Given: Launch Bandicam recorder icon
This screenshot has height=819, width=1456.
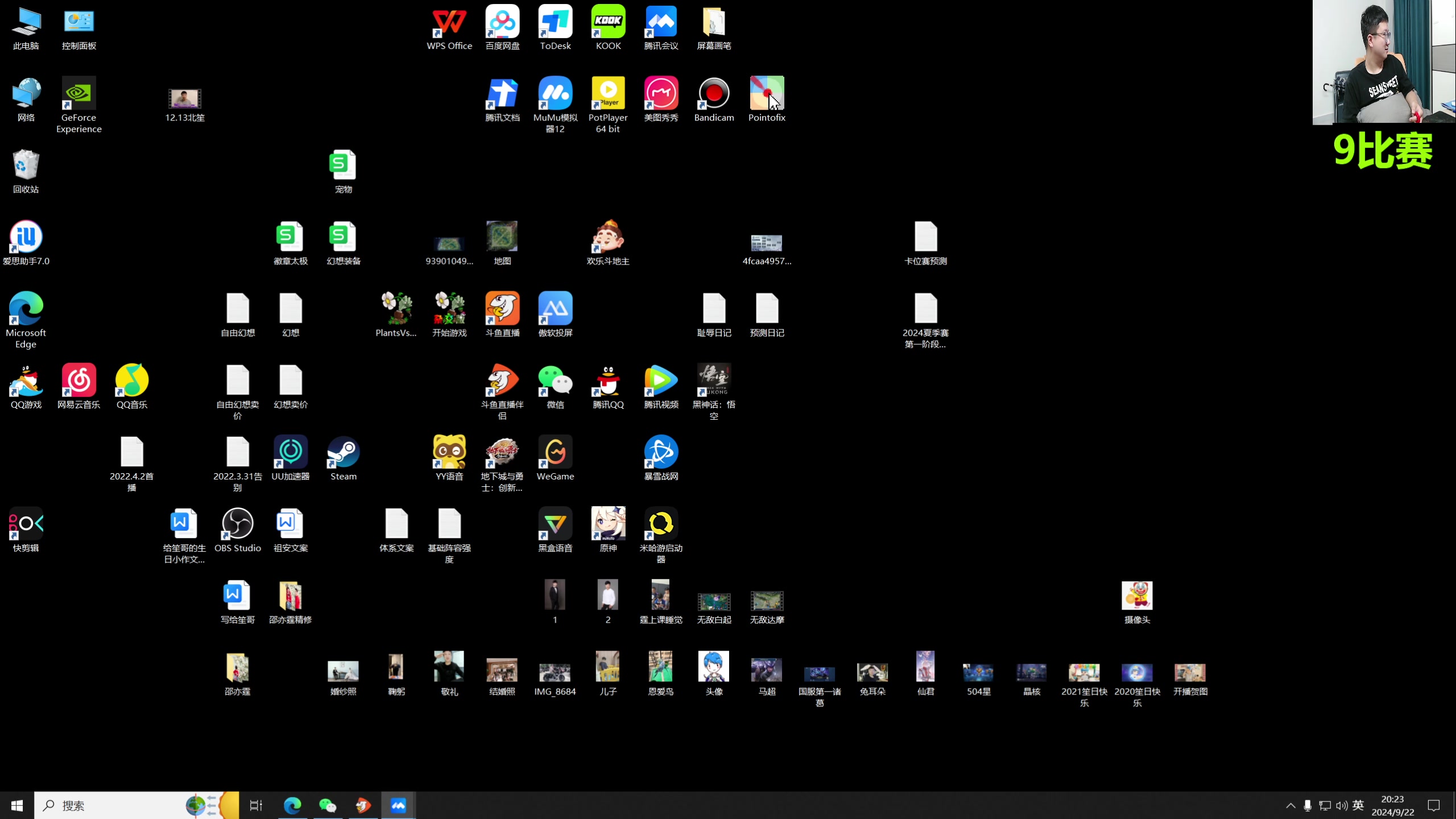Looking at the screenshot, I should point(714,100).
